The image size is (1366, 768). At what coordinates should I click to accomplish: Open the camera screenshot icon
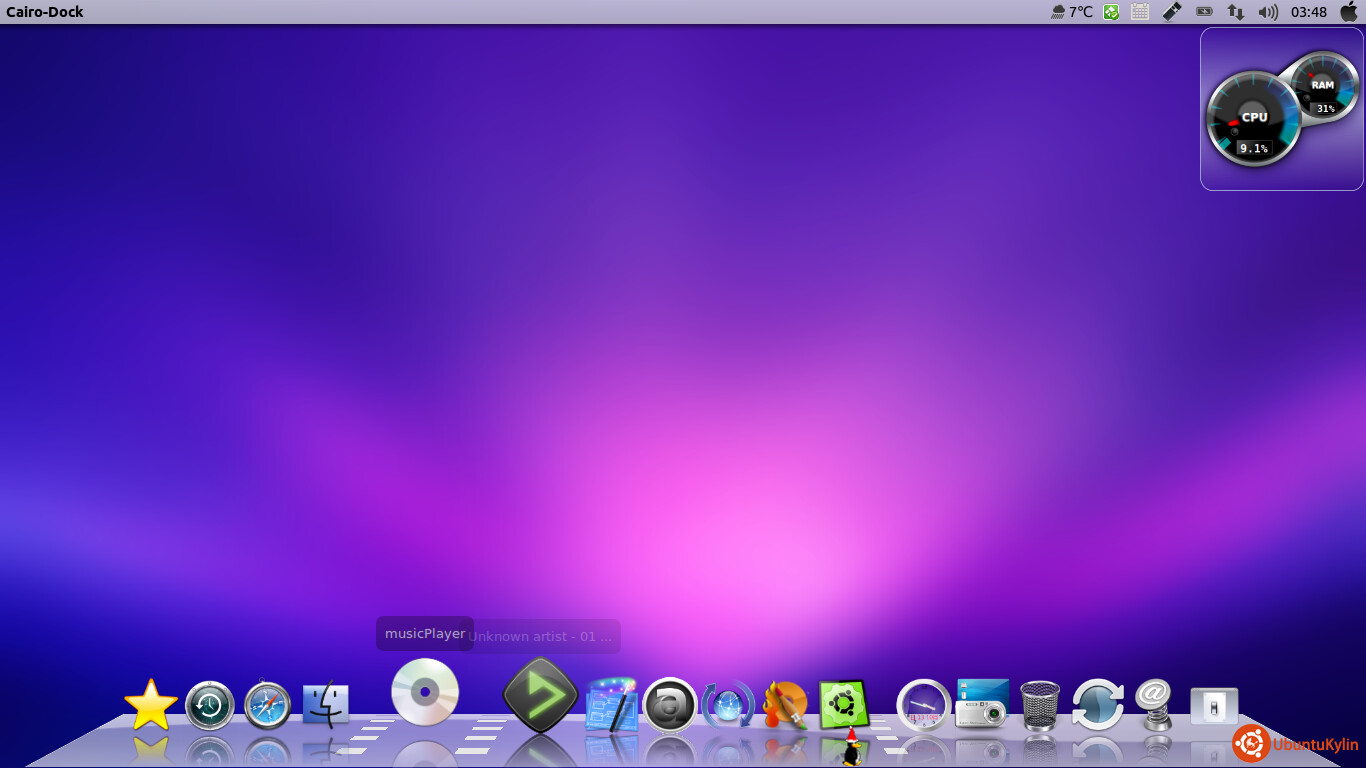coord(982,704)
